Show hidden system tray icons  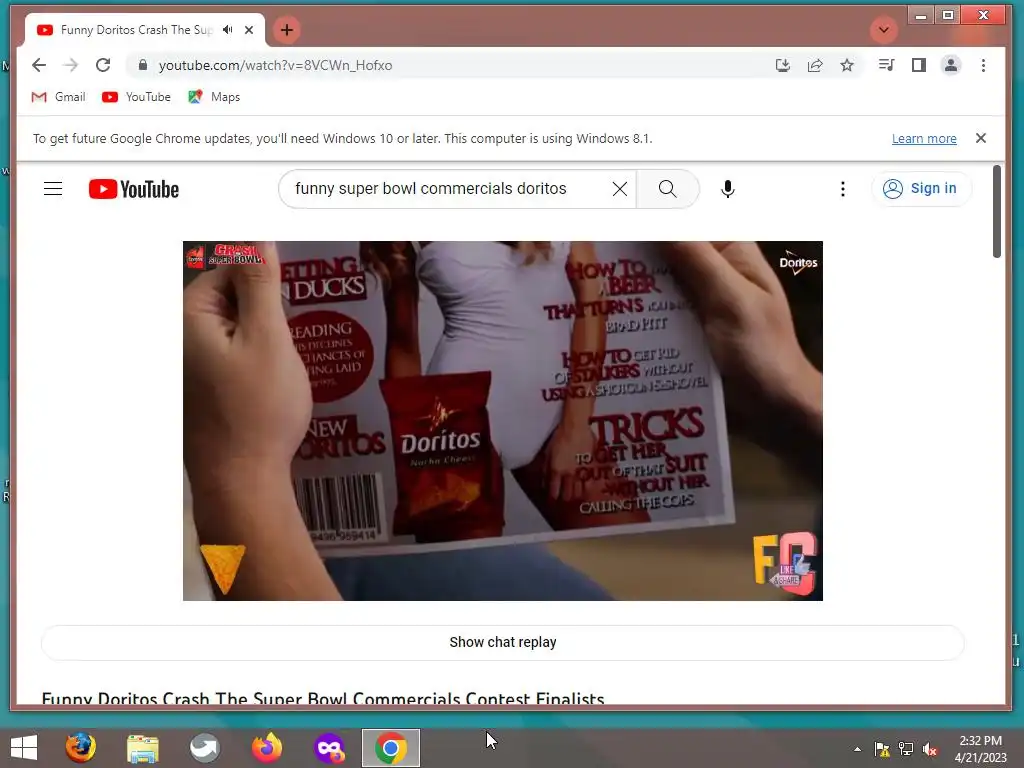click(857, 749)
